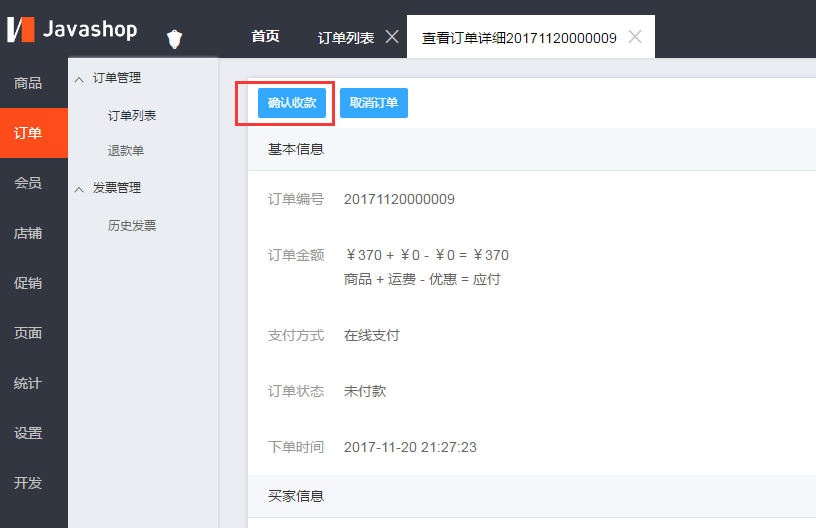The width and height of the screenshot is (816, 528).
Task: Click the 订单管理 group label
Action: [117, 78]
